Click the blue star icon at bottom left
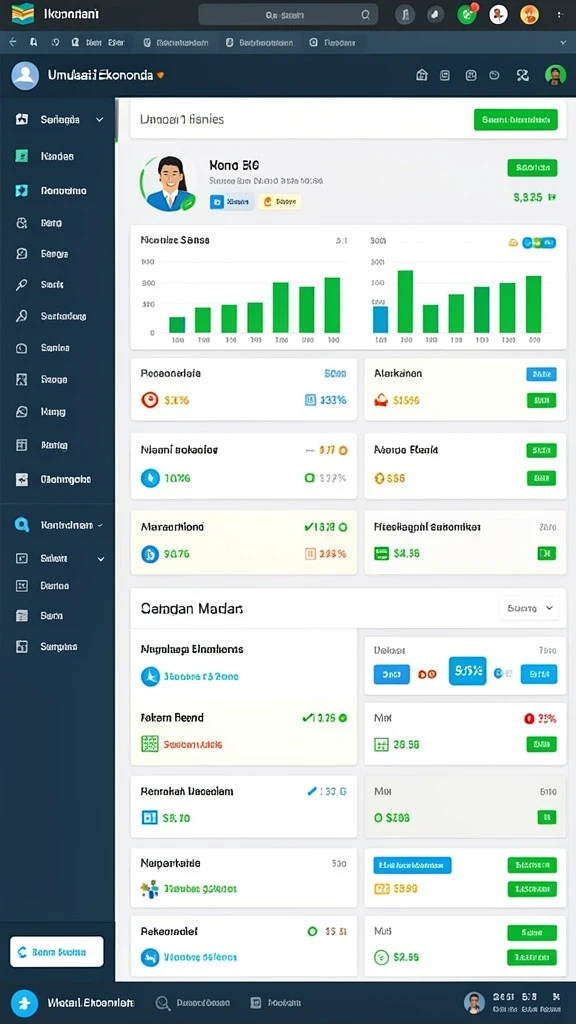 click(x=24, y=1002)
